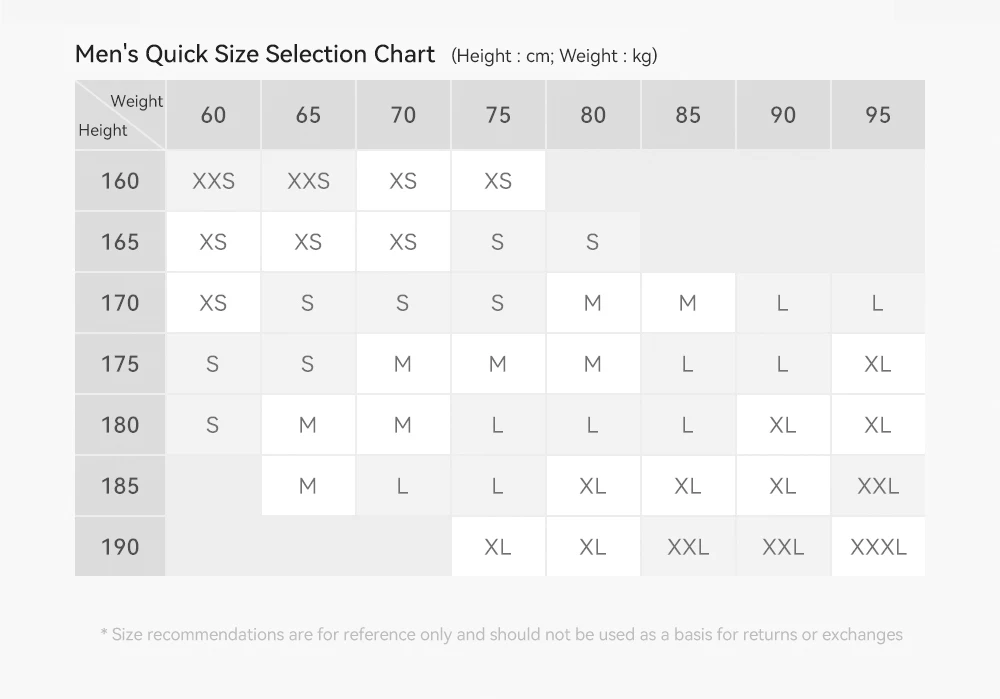This screenshot has height=699, width=1000.
Task: Click the 190 cm height row header
Action: pos(120,547)
